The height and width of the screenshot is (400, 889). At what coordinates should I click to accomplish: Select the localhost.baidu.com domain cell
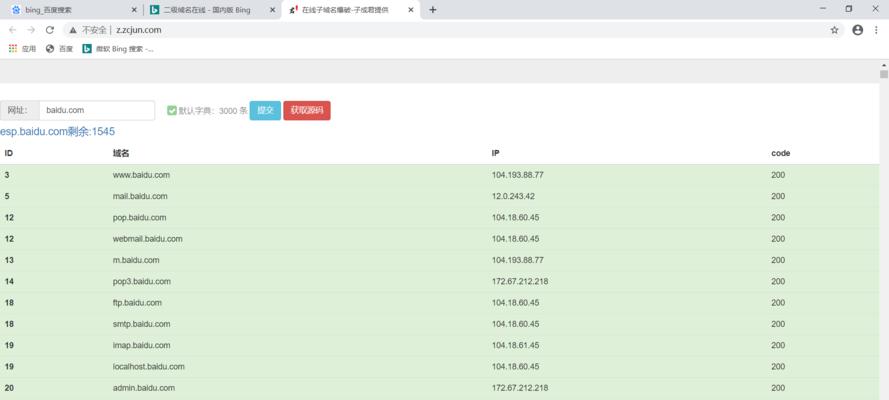pos(149,367)
